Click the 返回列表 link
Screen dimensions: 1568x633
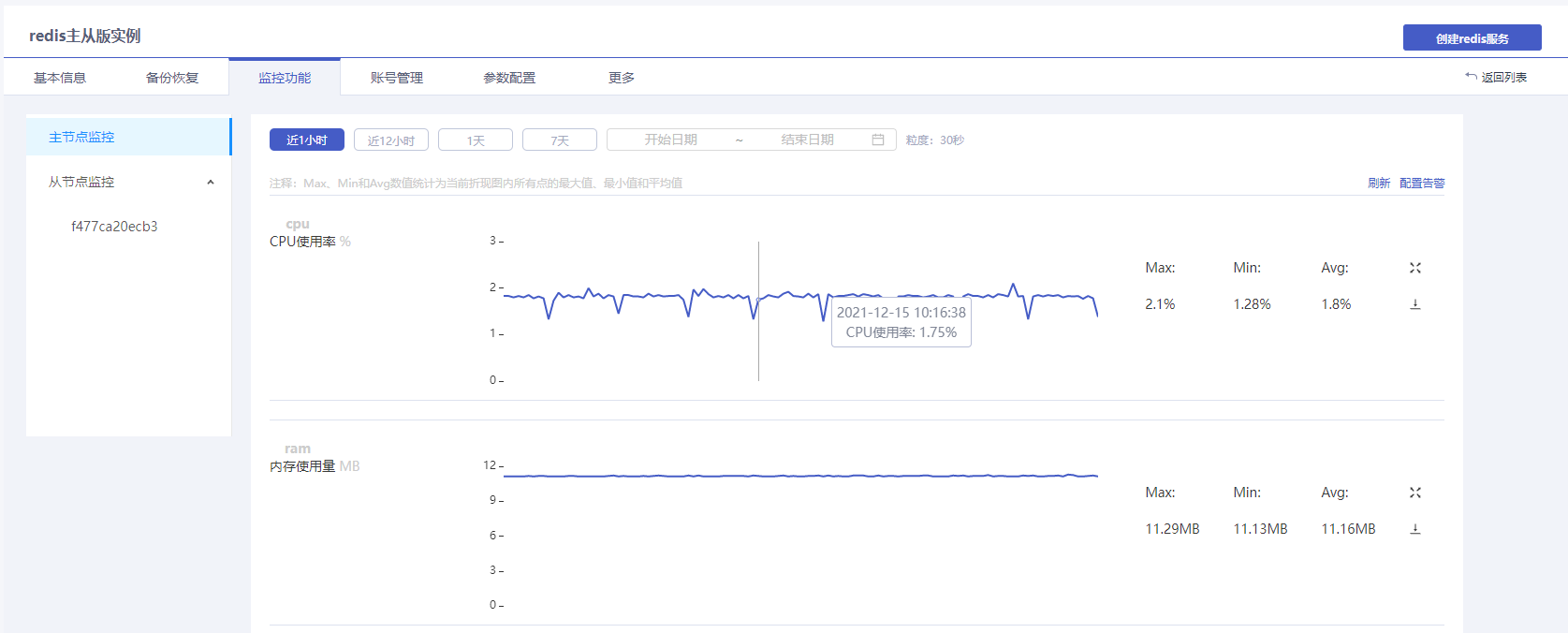pos(1504,78)
